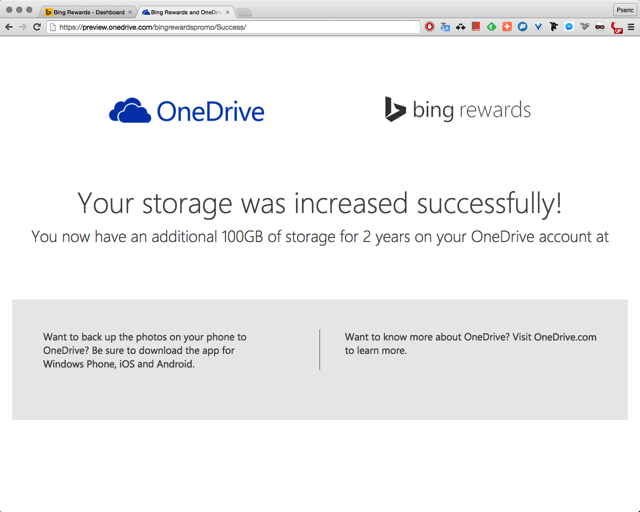
Task: Click the red UP extension icon
Action: point(616,28)
